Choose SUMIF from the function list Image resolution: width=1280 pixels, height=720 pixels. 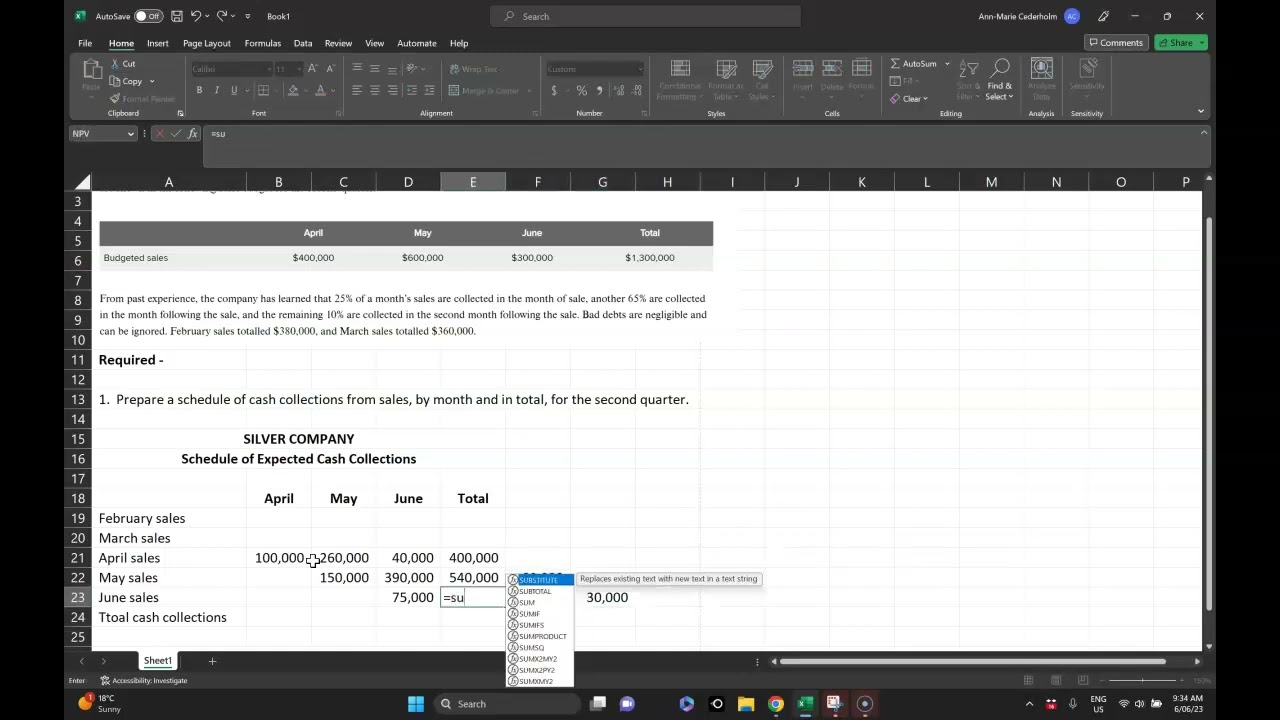[x=540, y=614]
